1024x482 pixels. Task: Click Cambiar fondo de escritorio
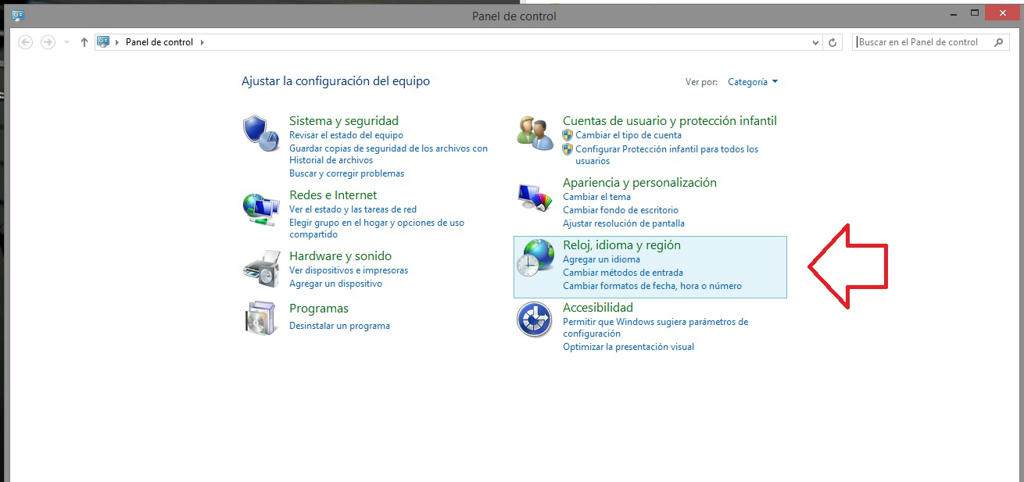tap(620, 210)
